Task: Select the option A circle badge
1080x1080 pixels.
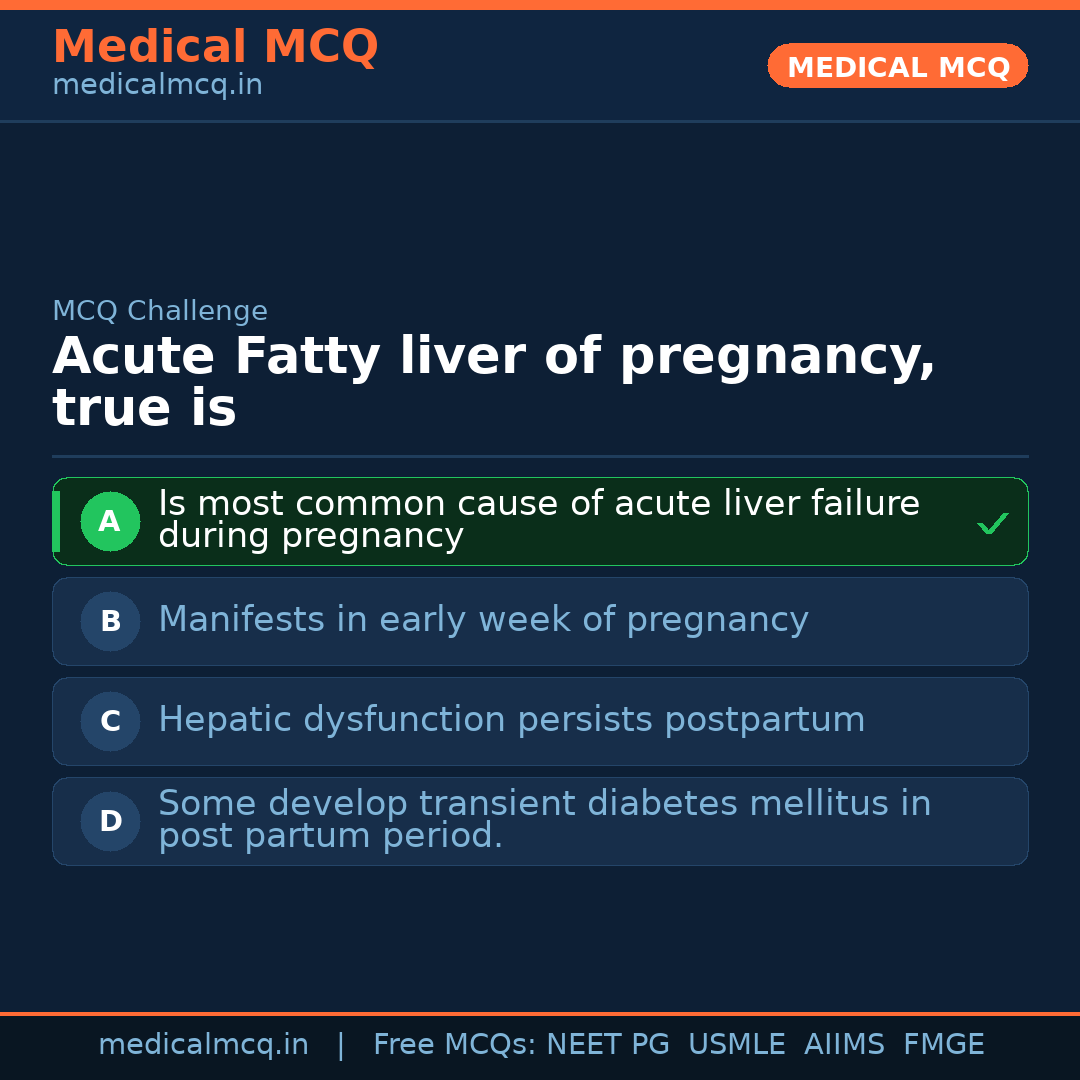Action: 110,521
